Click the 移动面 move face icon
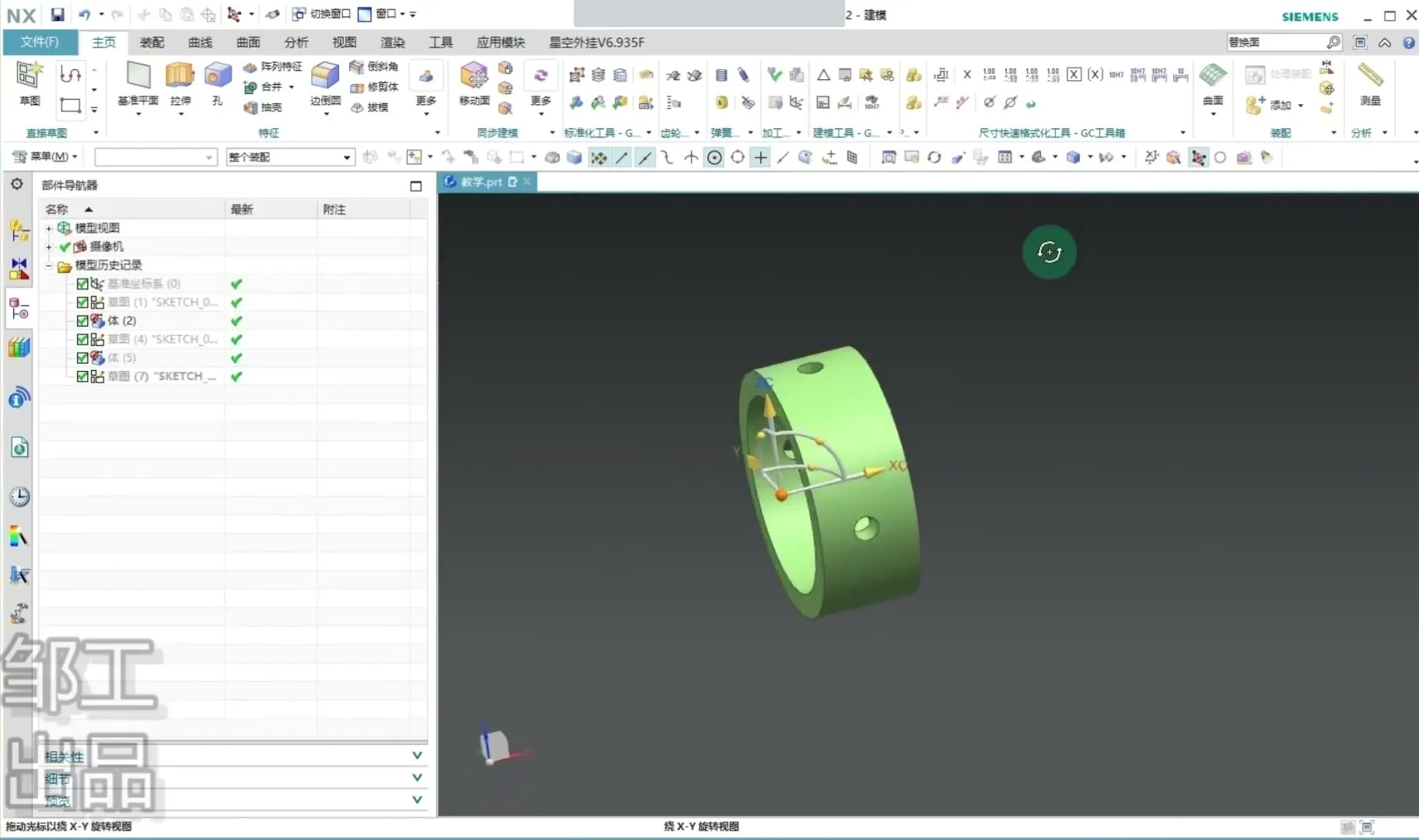 (x=474, y=76)
